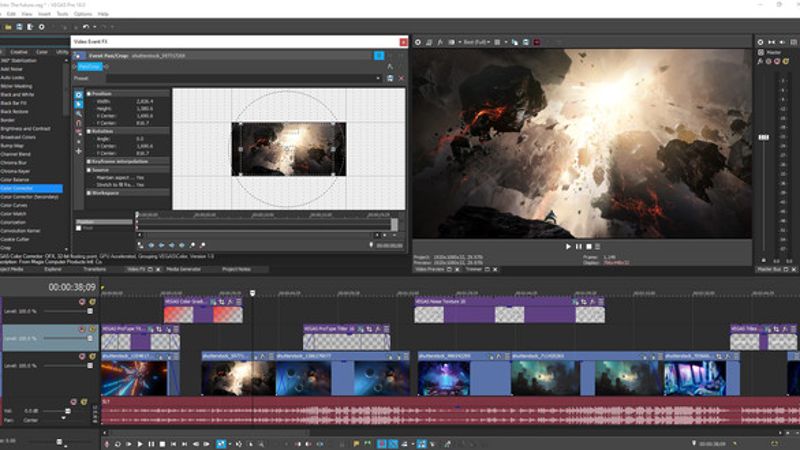Viewport: 800px width, 450px height.
Task: Collapse the Rotation property group
Action: coord(89,131)
